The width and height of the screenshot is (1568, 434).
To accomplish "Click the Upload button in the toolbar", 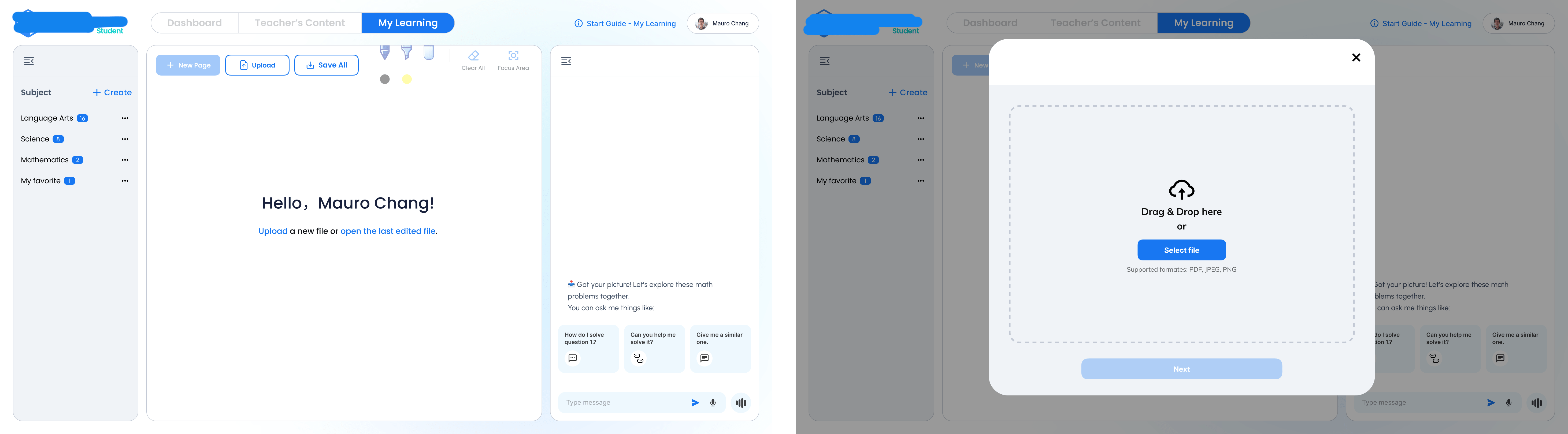I will [257, 65].
